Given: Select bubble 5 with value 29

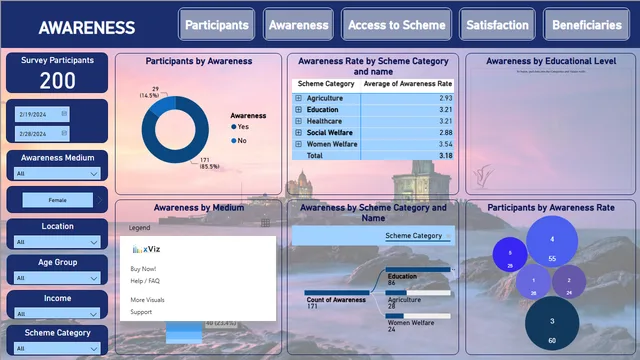Looking at the screenshot, I should click(x=510, y=254).
